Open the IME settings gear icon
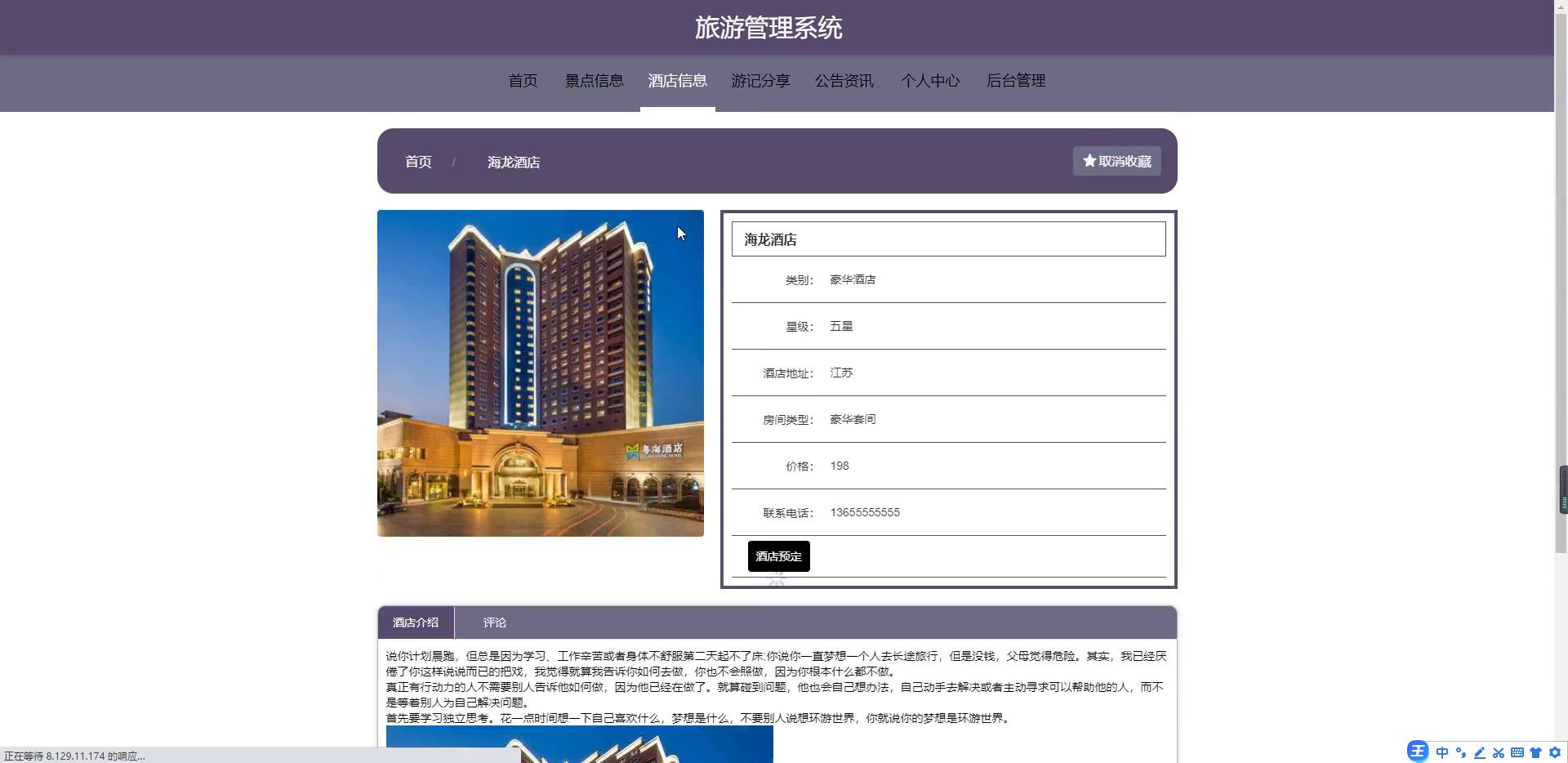Screen dimensions: 1568x763 click(x=1555, y=752)
